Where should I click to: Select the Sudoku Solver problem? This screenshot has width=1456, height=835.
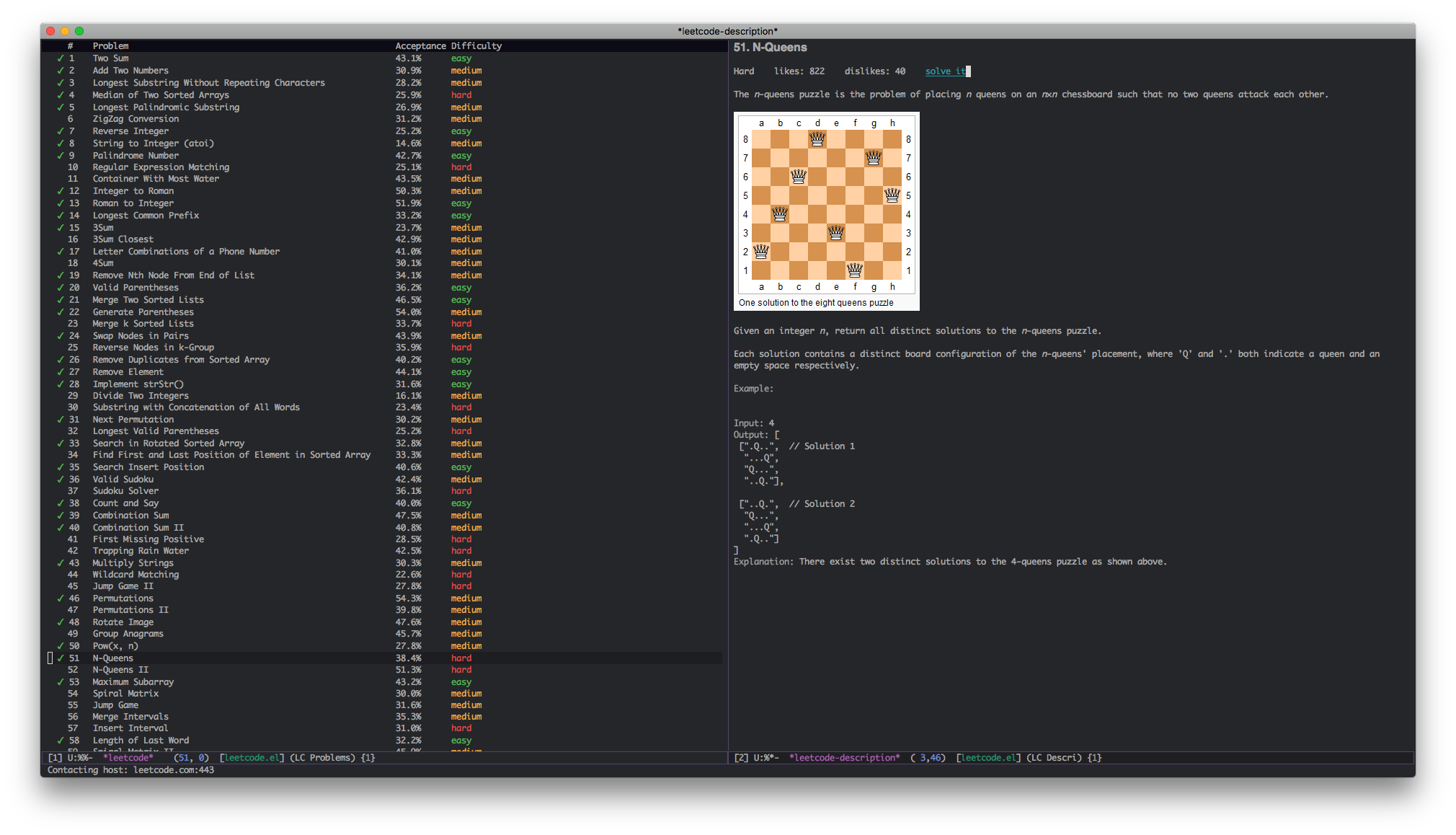tap(125, 491)
